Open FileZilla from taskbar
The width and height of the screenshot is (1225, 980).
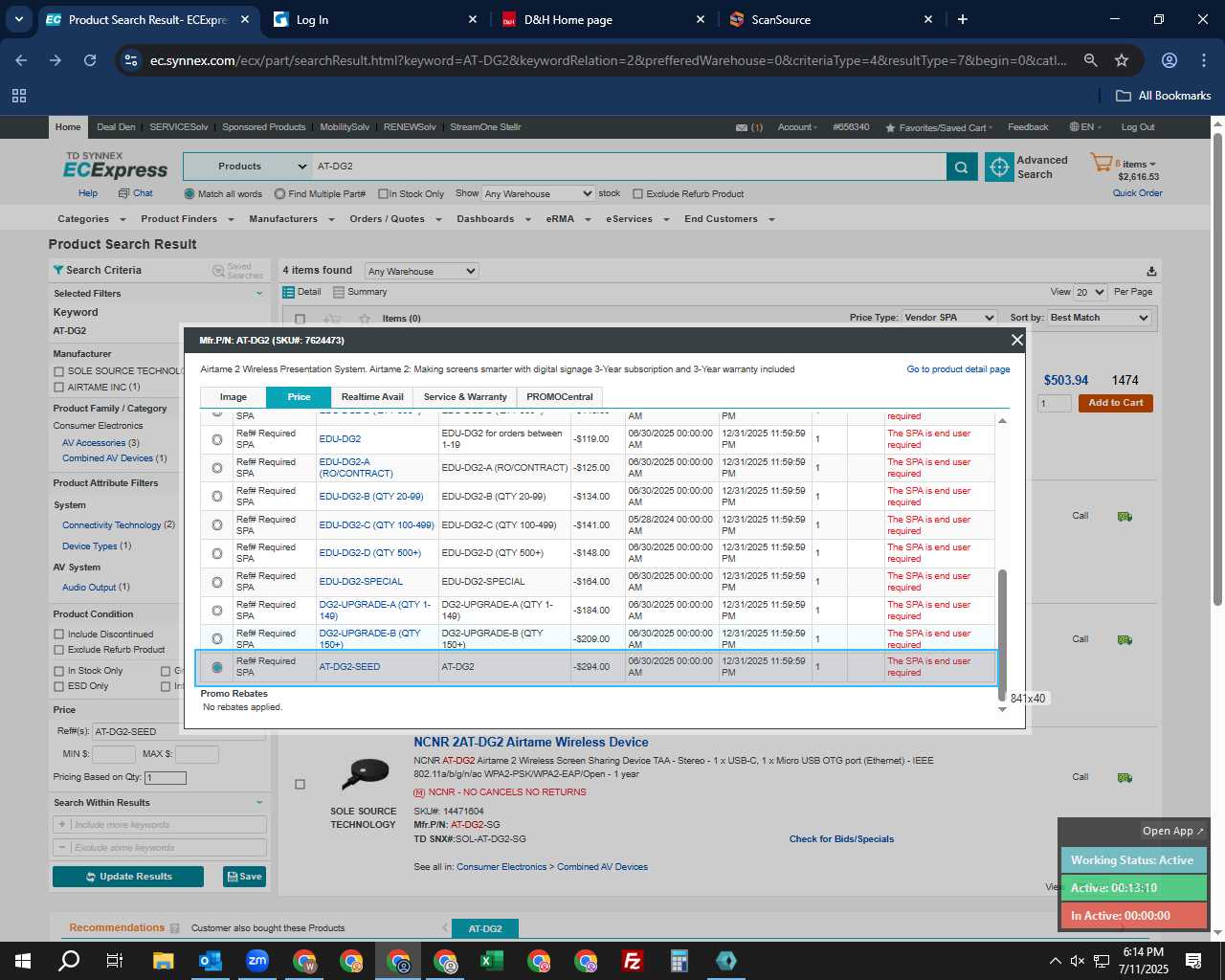(x=633, y=961)
